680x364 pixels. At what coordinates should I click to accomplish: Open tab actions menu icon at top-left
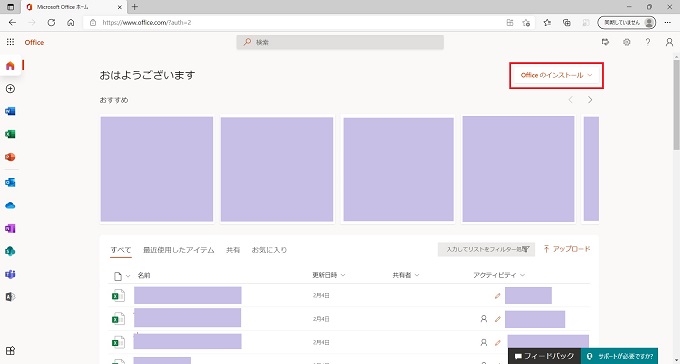pyautogui.click(x=11, y=7)
